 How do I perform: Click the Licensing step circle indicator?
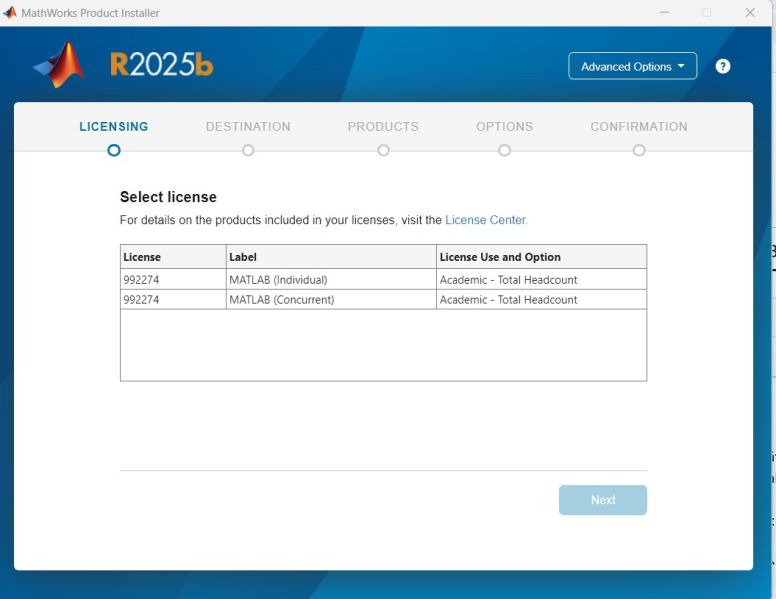[x=114, y=150]
